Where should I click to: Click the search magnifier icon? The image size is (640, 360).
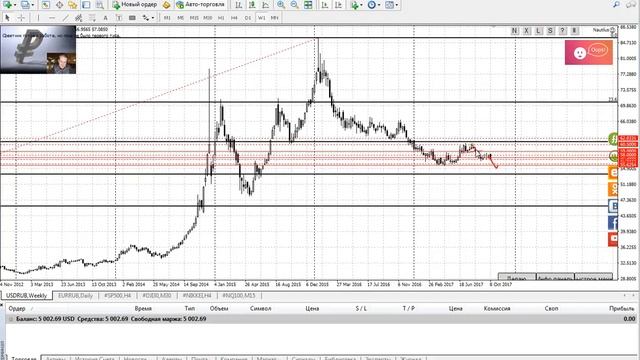(x=616, y=4)
